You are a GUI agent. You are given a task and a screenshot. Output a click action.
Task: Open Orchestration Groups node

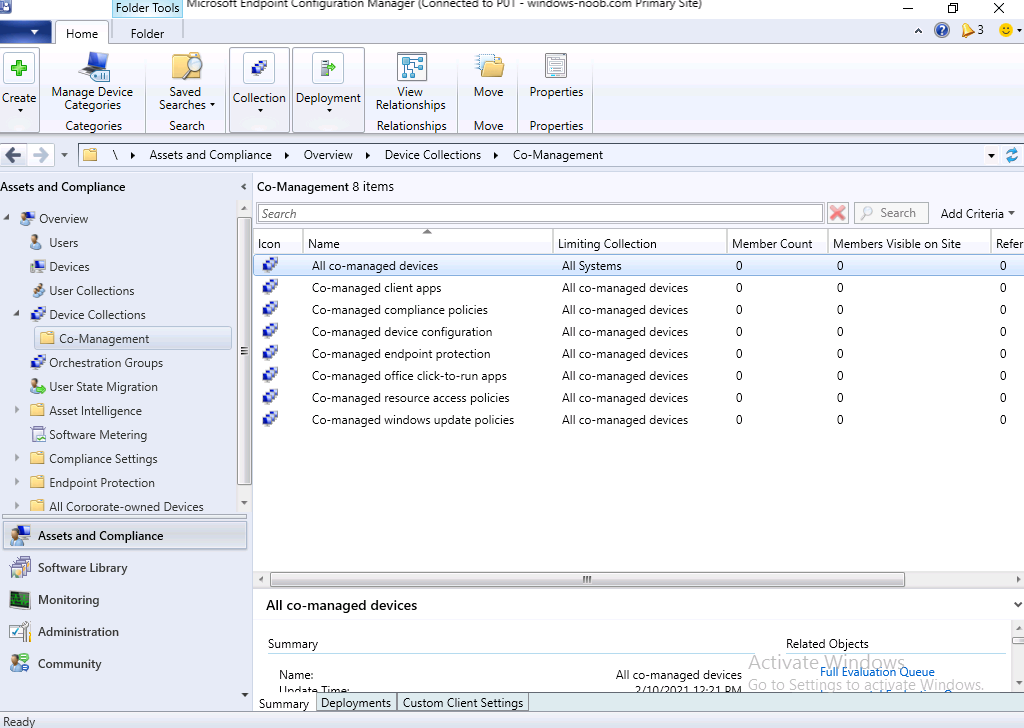pos(106,363)
